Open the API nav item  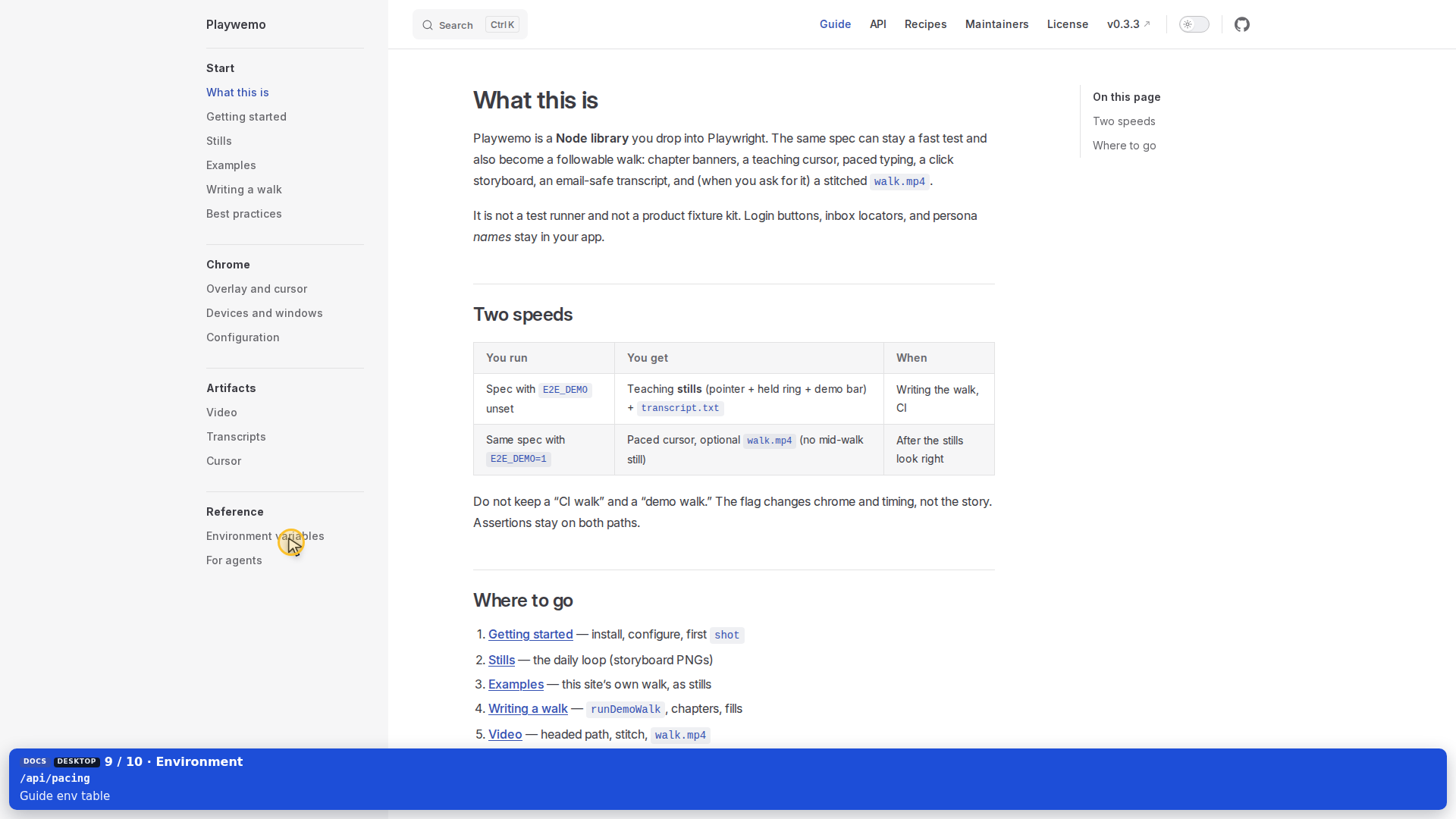878,24
